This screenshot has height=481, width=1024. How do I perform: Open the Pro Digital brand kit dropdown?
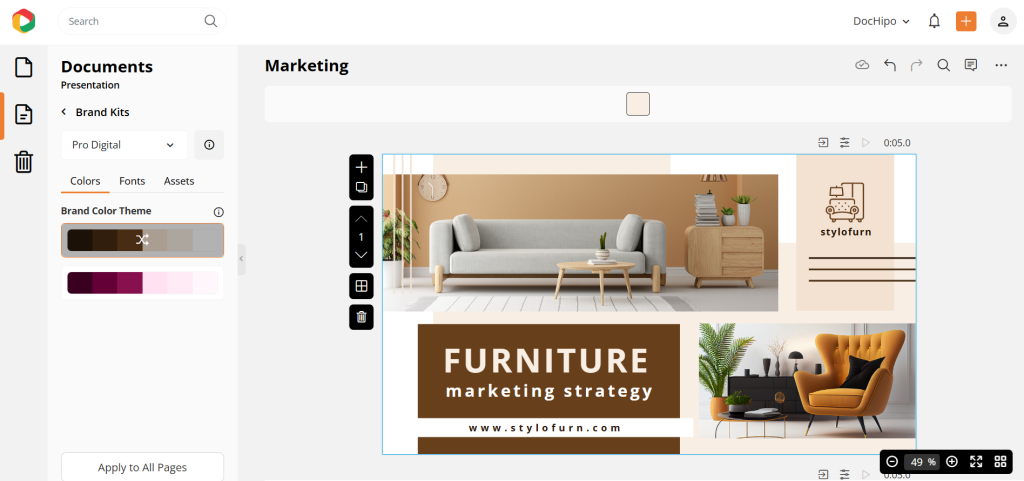[x=124, y=145]
